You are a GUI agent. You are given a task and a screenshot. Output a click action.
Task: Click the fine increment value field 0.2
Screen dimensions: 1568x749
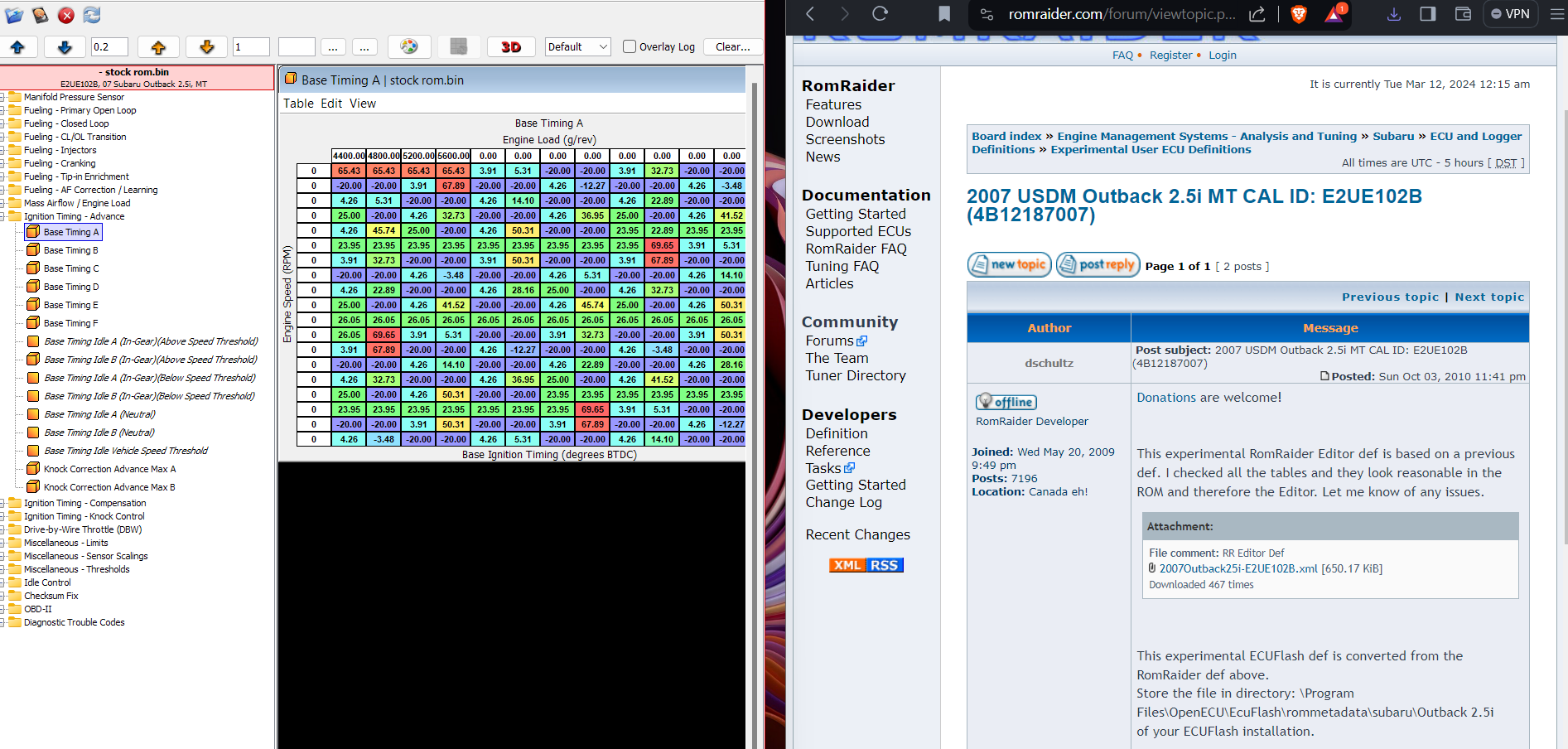[x=109, y=47]
